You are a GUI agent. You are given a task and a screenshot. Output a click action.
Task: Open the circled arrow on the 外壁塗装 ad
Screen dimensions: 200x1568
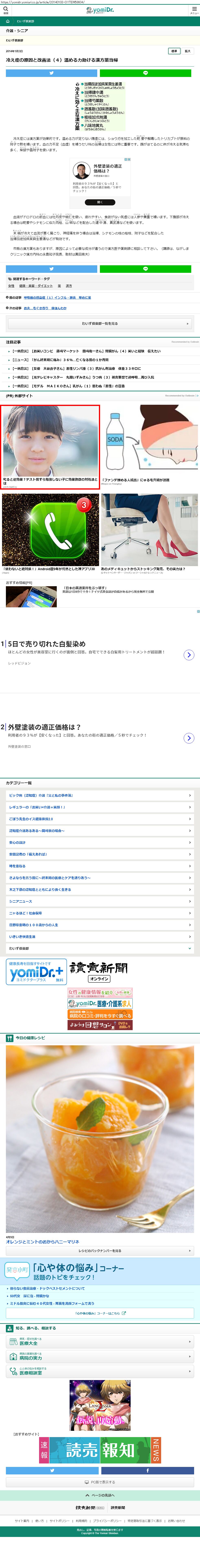(189, 738)
